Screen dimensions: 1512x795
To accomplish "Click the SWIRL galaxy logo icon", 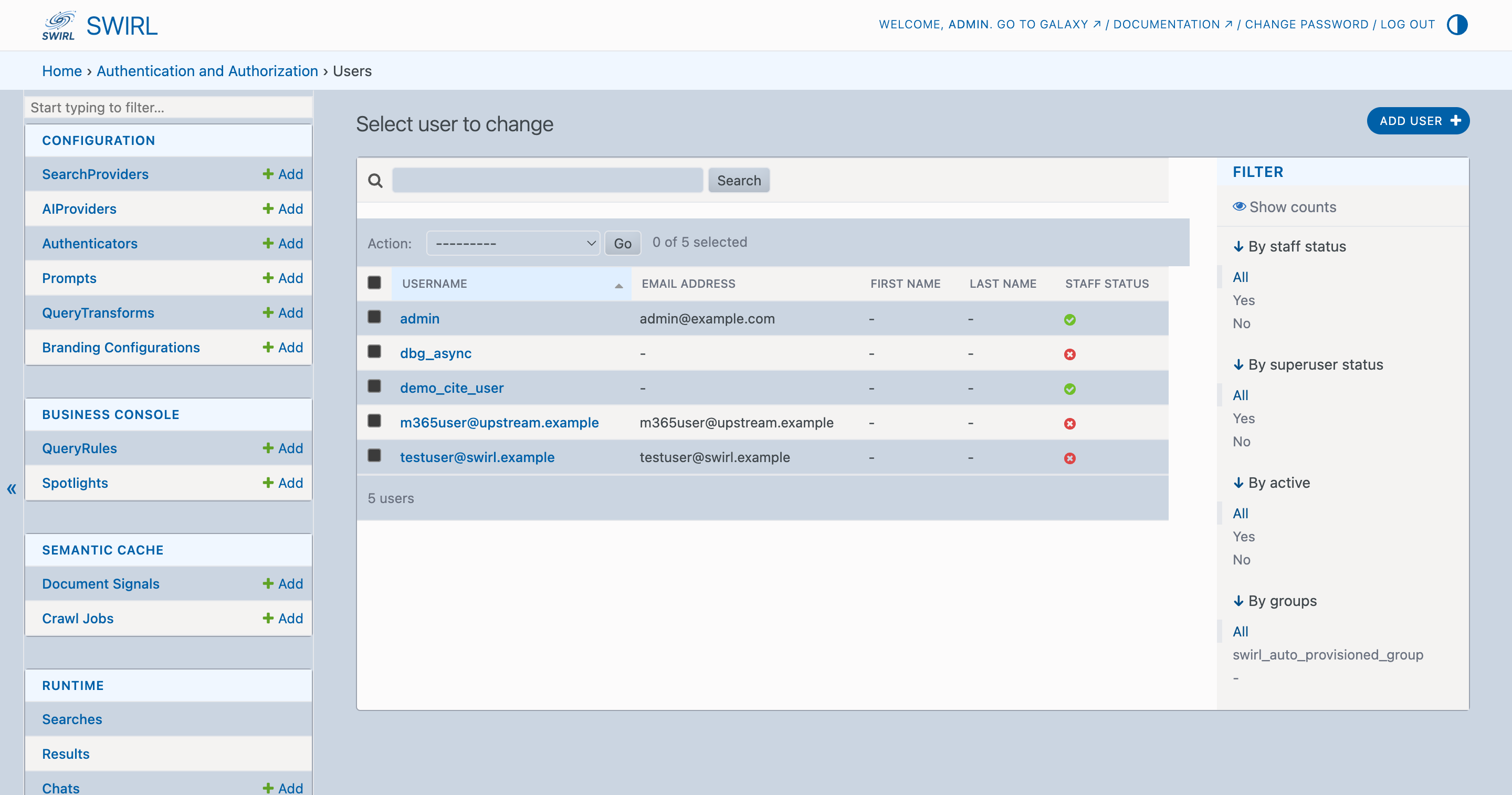I will coord(59,25).
